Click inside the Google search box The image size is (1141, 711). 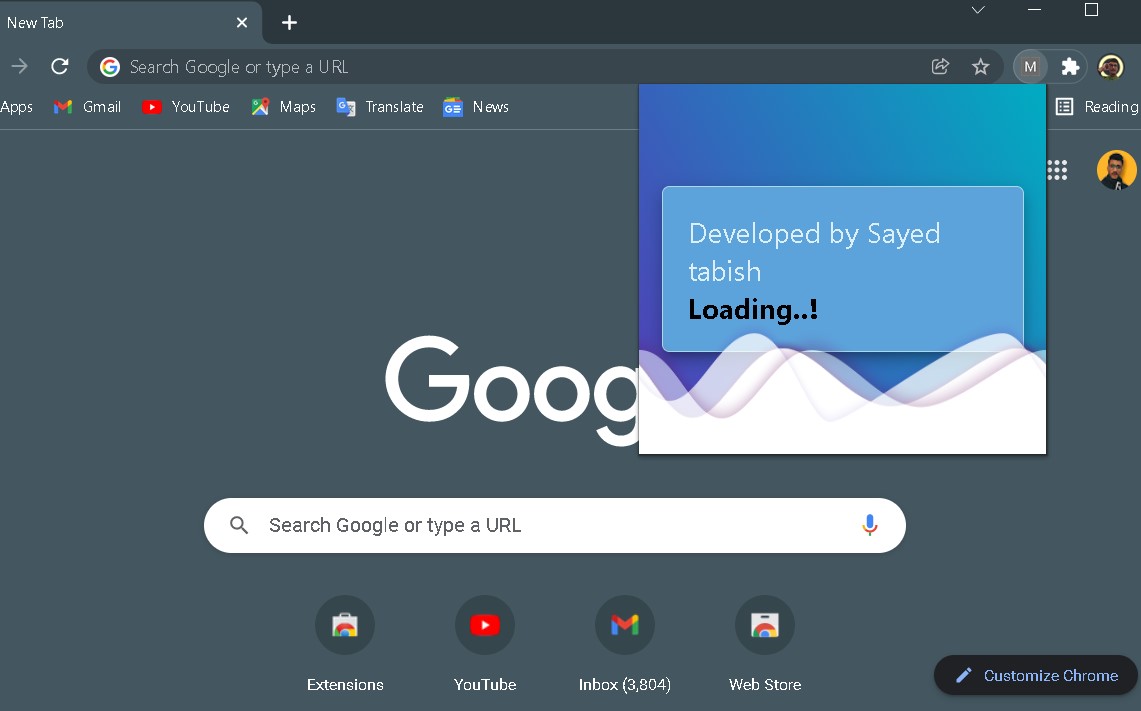coord(500,524)
